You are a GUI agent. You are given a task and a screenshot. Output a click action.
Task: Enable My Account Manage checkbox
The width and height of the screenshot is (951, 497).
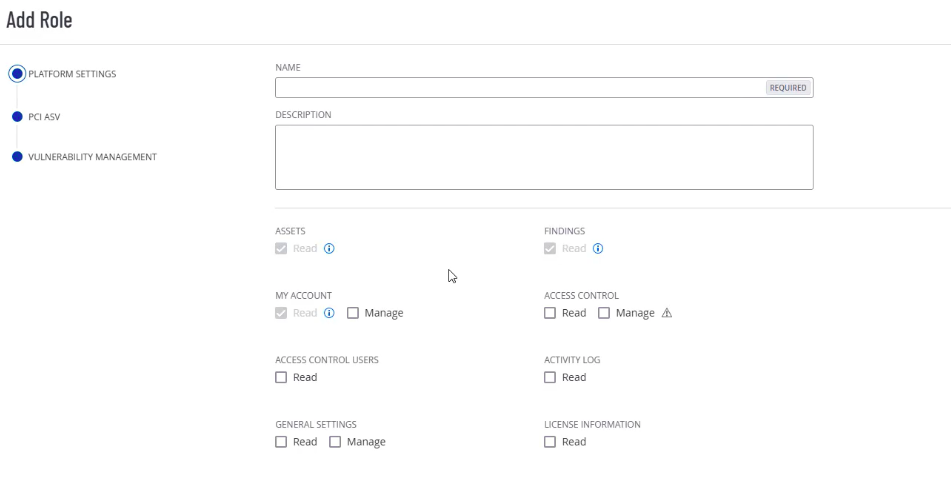pyautogui.click(x=353, y=313)
